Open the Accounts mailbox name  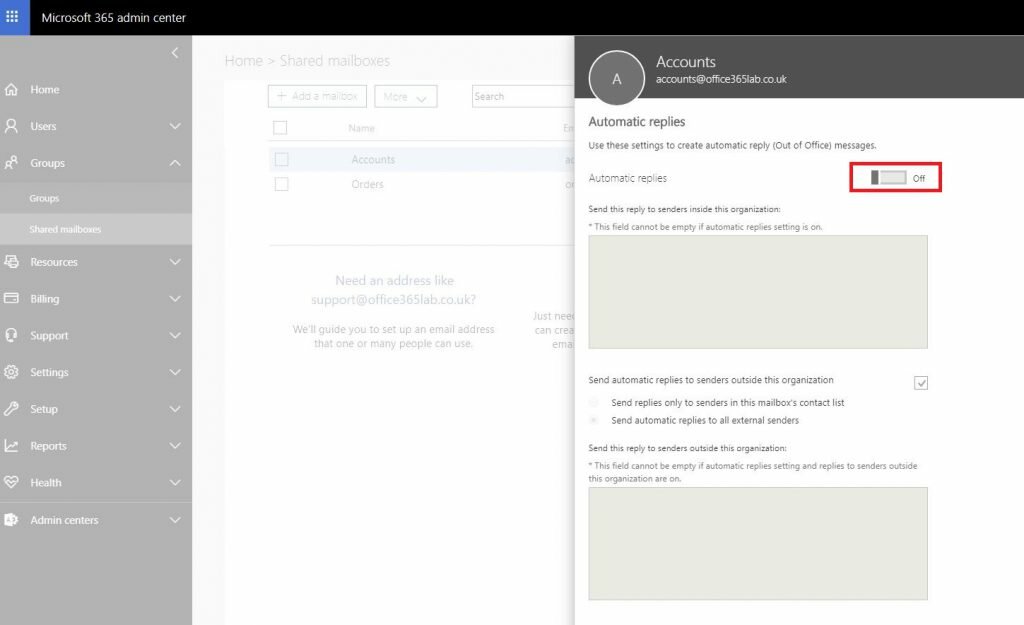pyautogui.click(x=373, y=159)
